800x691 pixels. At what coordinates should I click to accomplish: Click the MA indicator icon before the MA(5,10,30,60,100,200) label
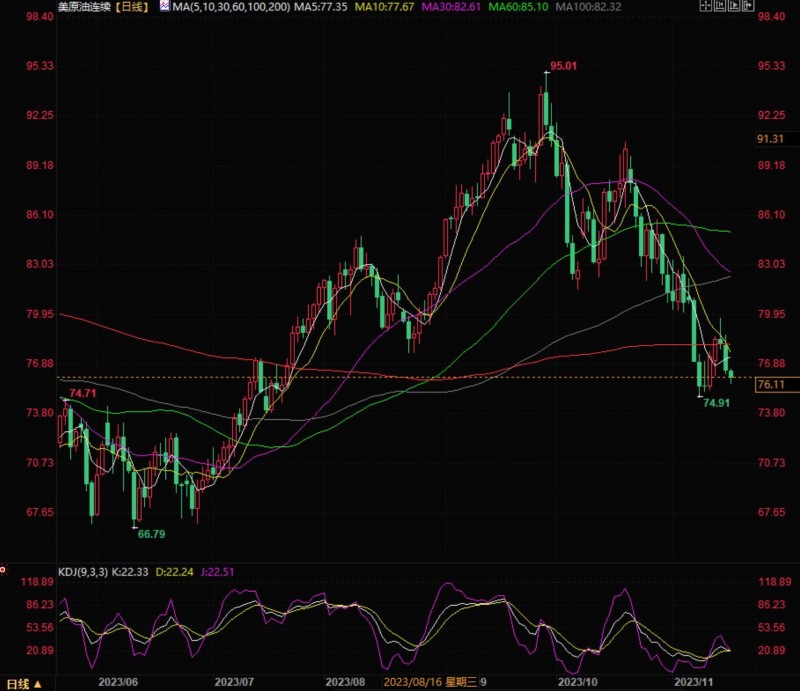coord(164,6)
